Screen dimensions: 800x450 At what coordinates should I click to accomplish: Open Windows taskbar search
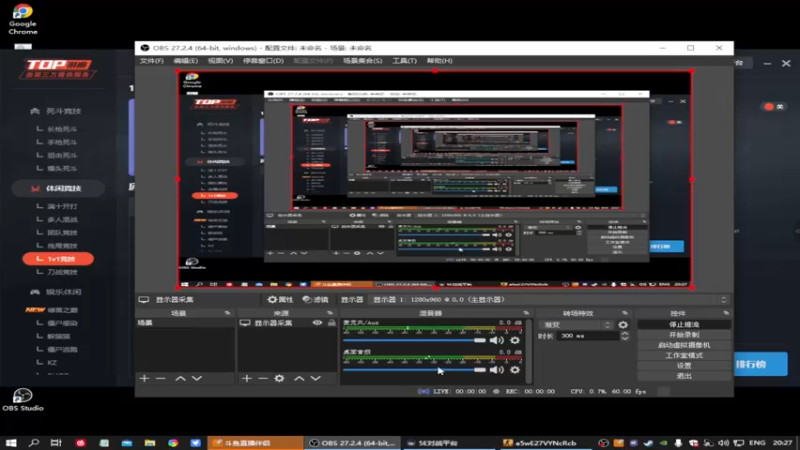pos(34,443)
